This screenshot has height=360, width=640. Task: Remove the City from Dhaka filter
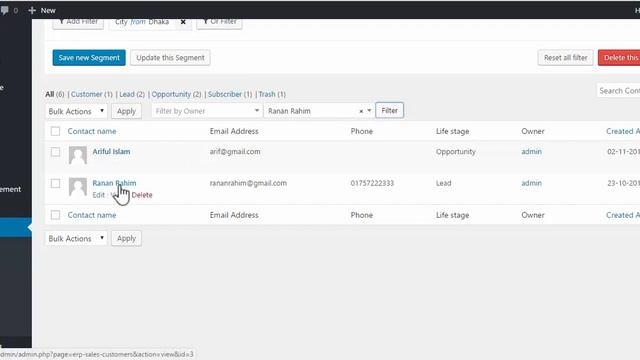click(x=183, y=22)
